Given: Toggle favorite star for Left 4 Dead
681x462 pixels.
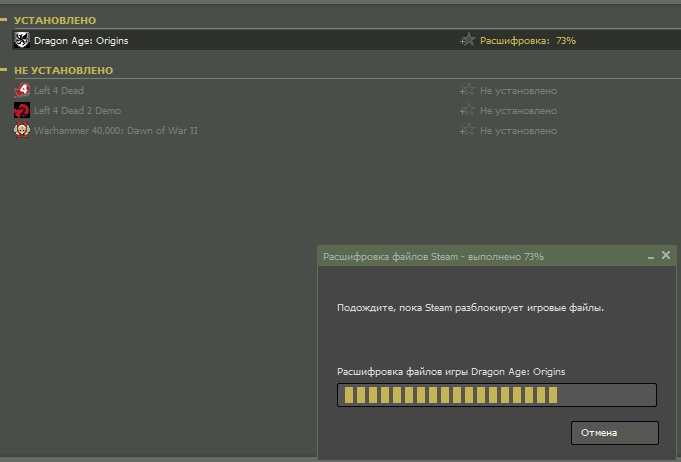Looking at the screenshot, I should (x=468, y=90).
